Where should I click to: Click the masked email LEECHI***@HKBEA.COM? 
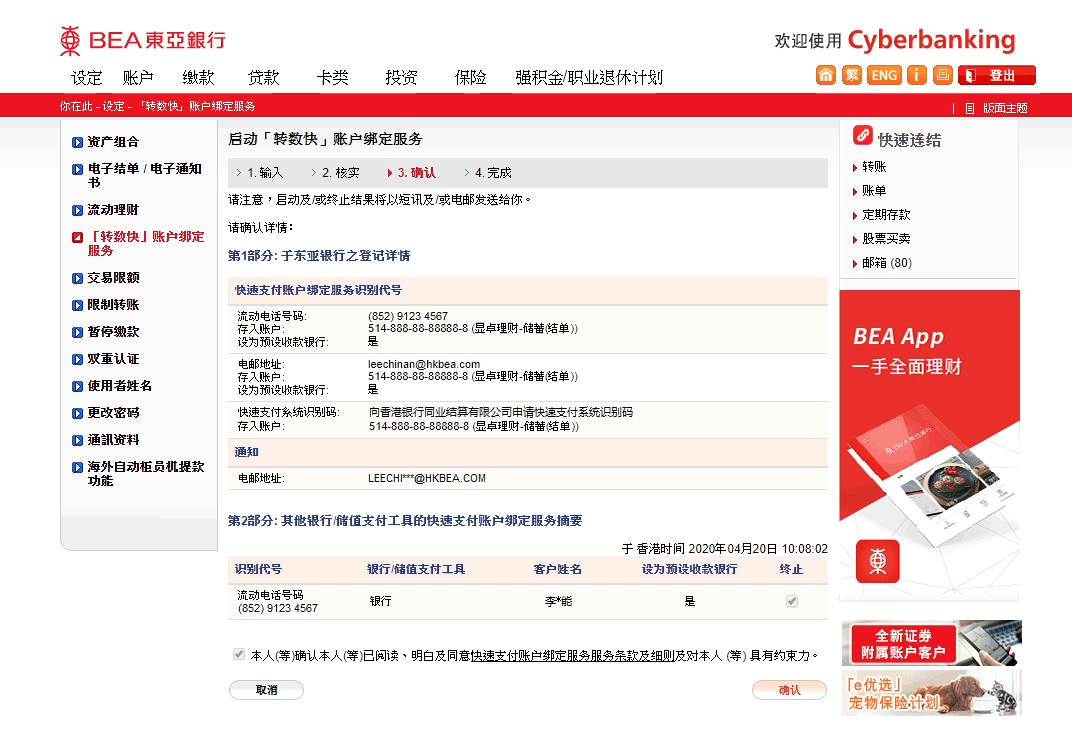(427, 478)
